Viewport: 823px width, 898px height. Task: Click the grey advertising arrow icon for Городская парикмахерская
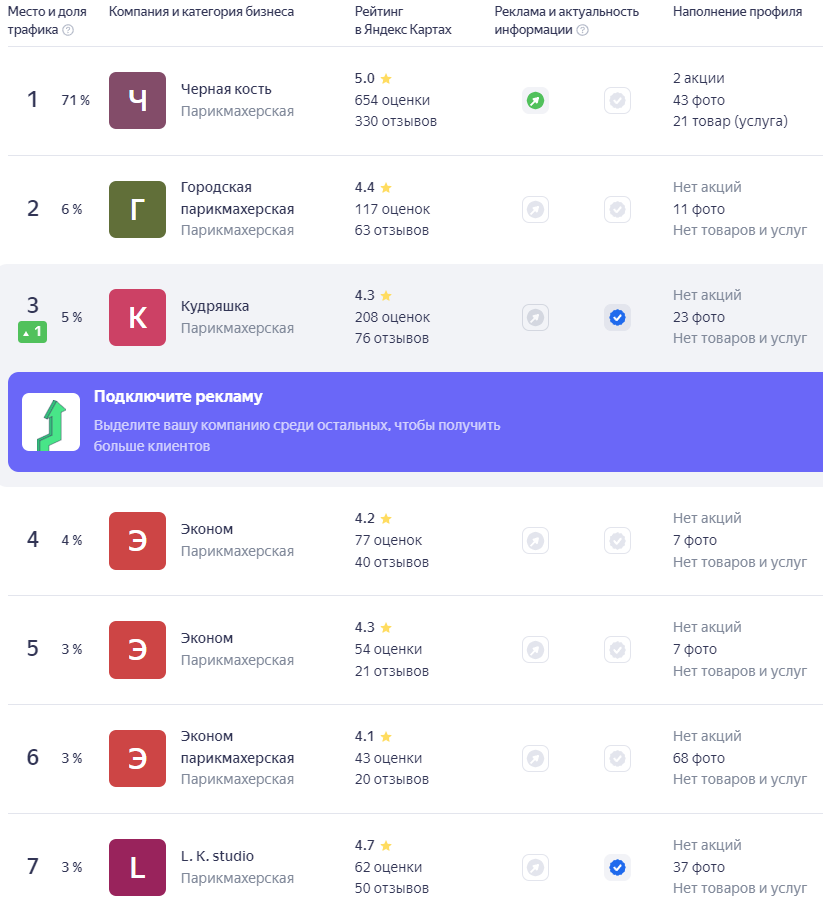coord(535,210)
